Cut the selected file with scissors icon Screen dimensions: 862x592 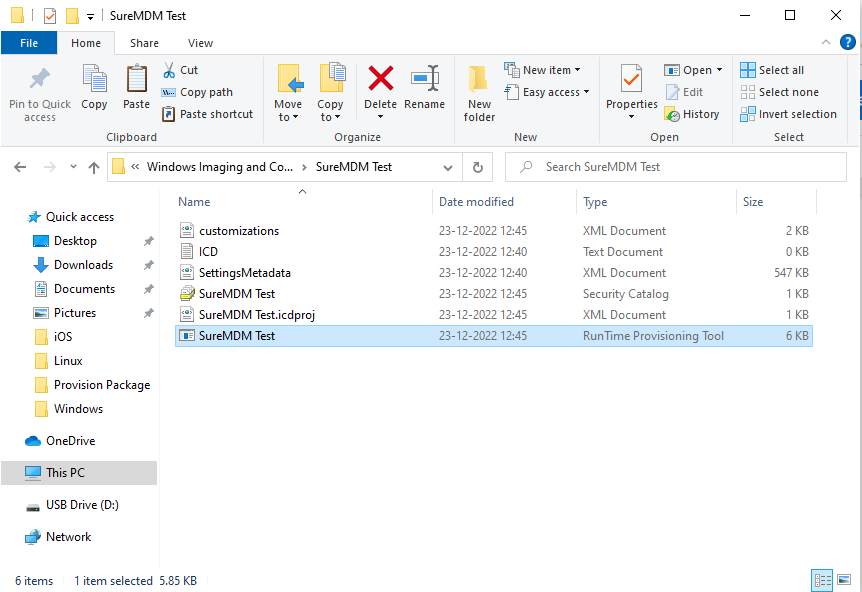click(169, 70)
